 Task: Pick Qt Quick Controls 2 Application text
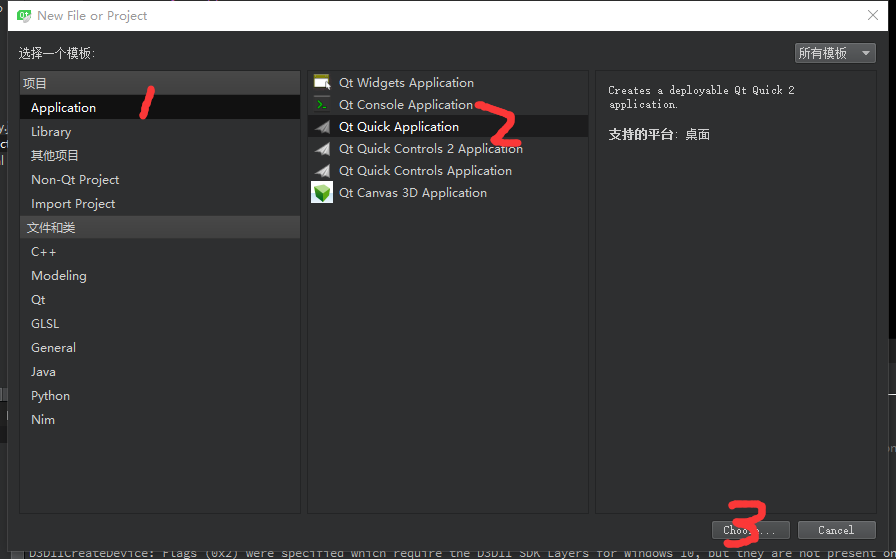(431, 149)
